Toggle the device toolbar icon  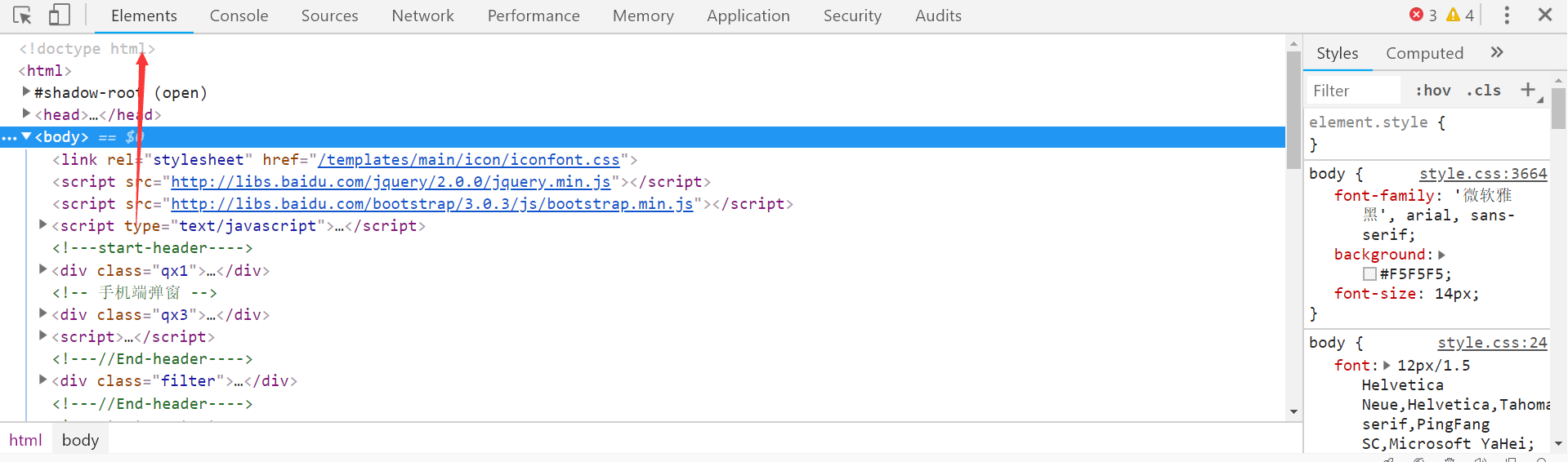[x=59, y=16]
